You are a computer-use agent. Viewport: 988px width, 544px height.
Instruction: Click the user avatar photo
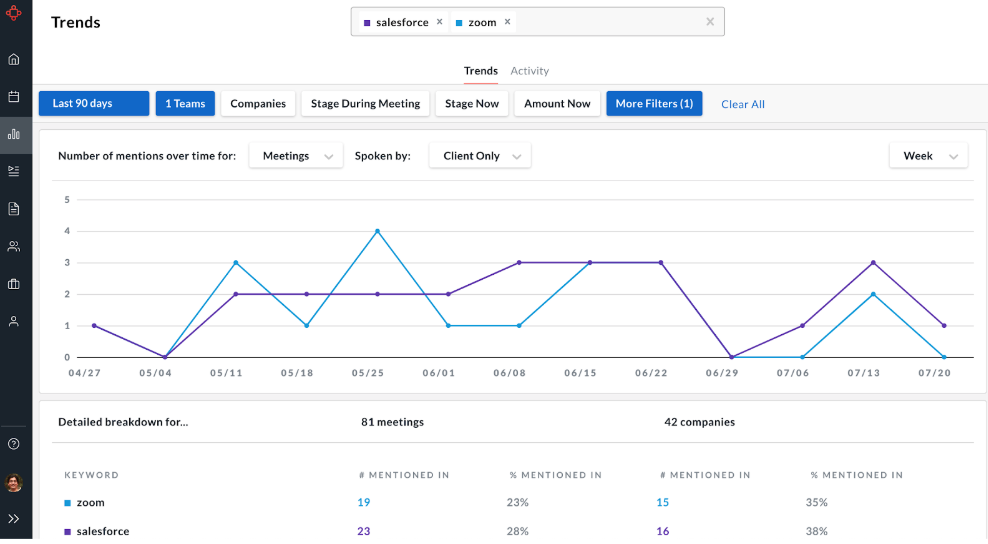pyautogui.click(x=14, y=482)
